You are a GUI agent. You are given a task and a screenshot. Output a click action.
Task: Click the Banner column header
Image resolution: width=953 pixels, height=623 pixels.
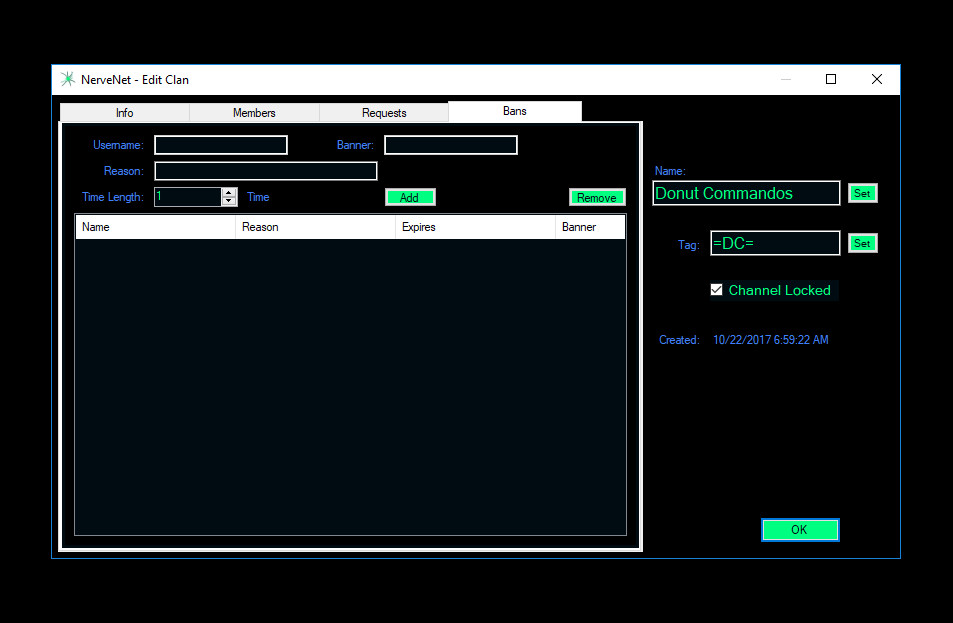[590, 228]
